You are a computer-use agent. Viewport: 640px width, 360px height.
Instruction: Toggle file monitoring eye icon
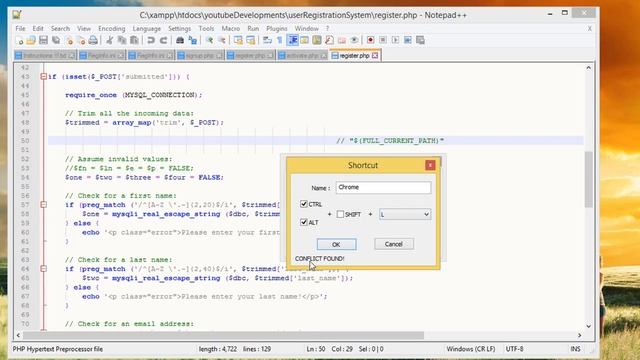[x=354, y=40]
